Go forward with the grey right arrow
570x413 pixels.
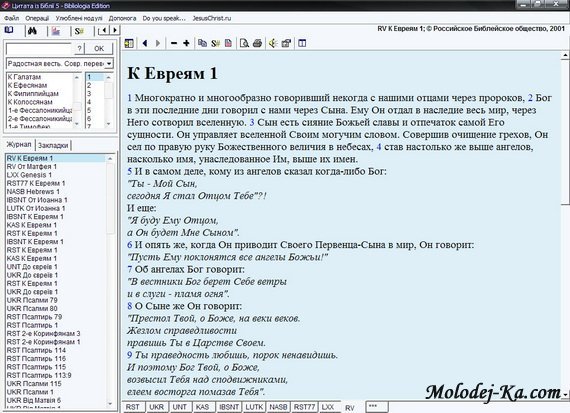point(158,43)
